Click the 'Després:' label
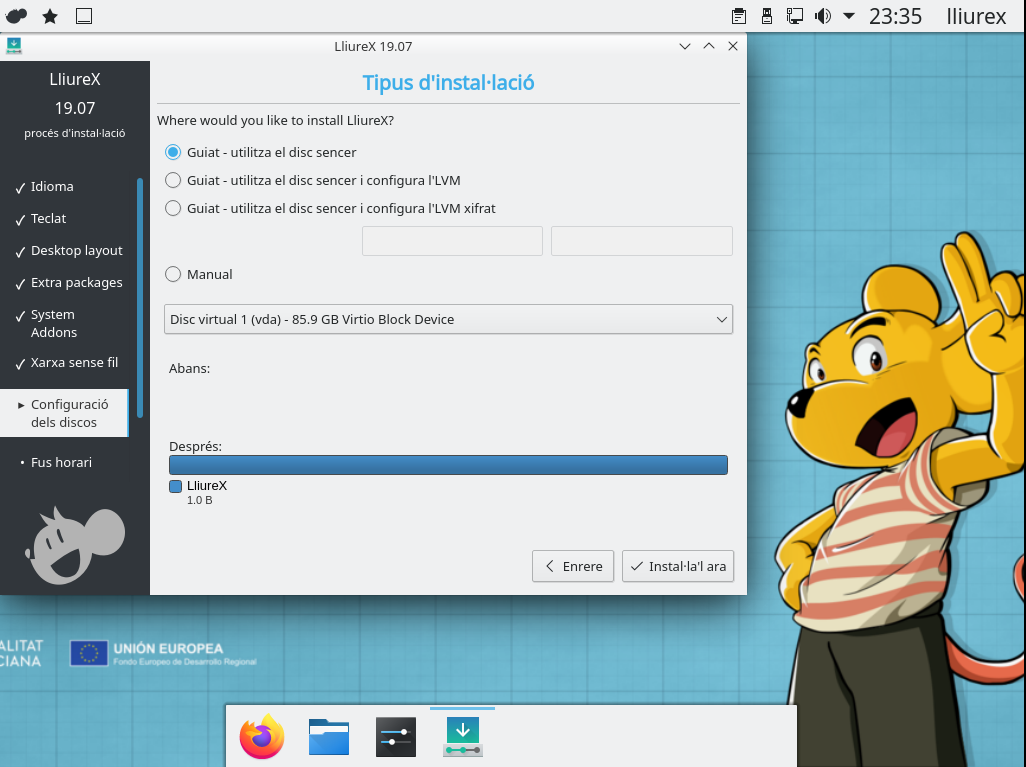This screenshot has height=767, width=1026. pos(195,446)
